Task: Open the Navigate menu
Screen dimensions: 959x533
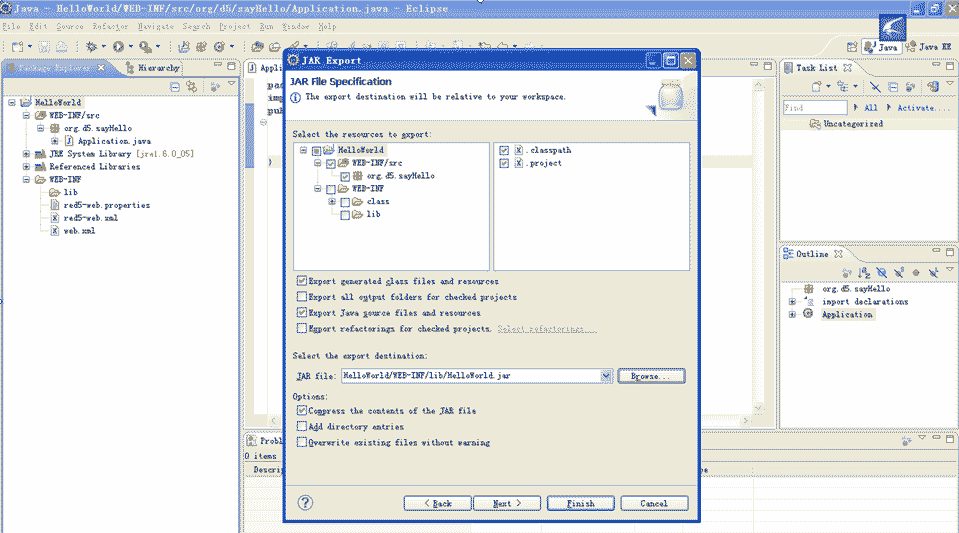Action: click(x=156, y=26)
